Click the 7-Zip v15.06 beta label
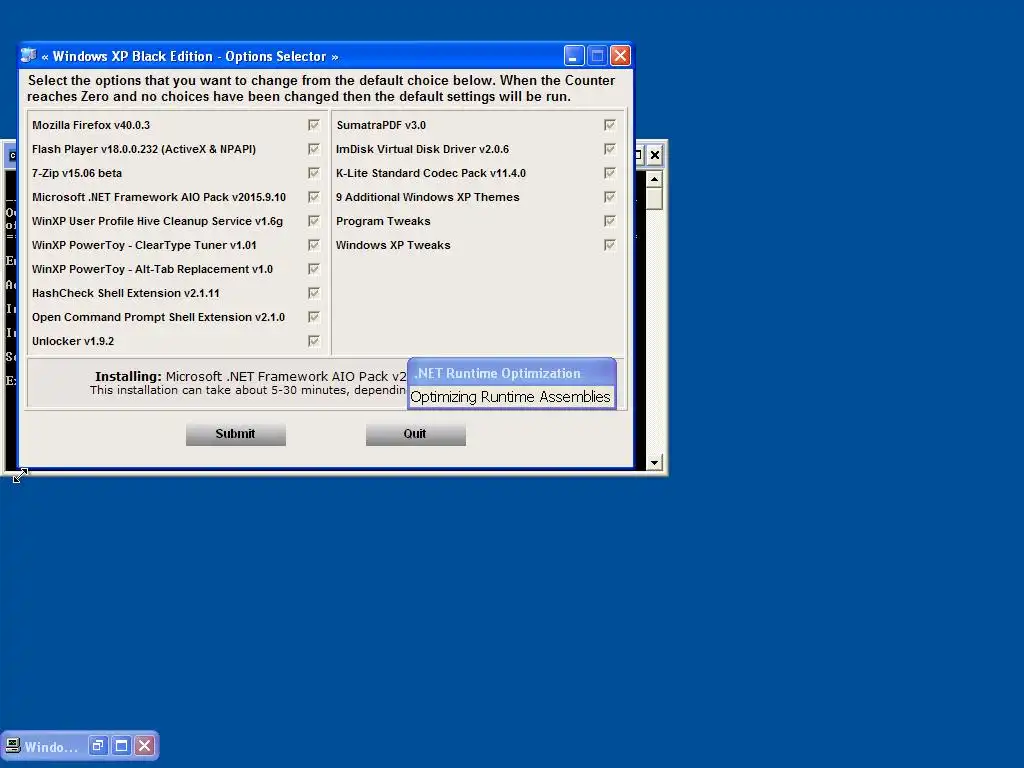This screenshot has height=768, width=1024. point(77,173)
